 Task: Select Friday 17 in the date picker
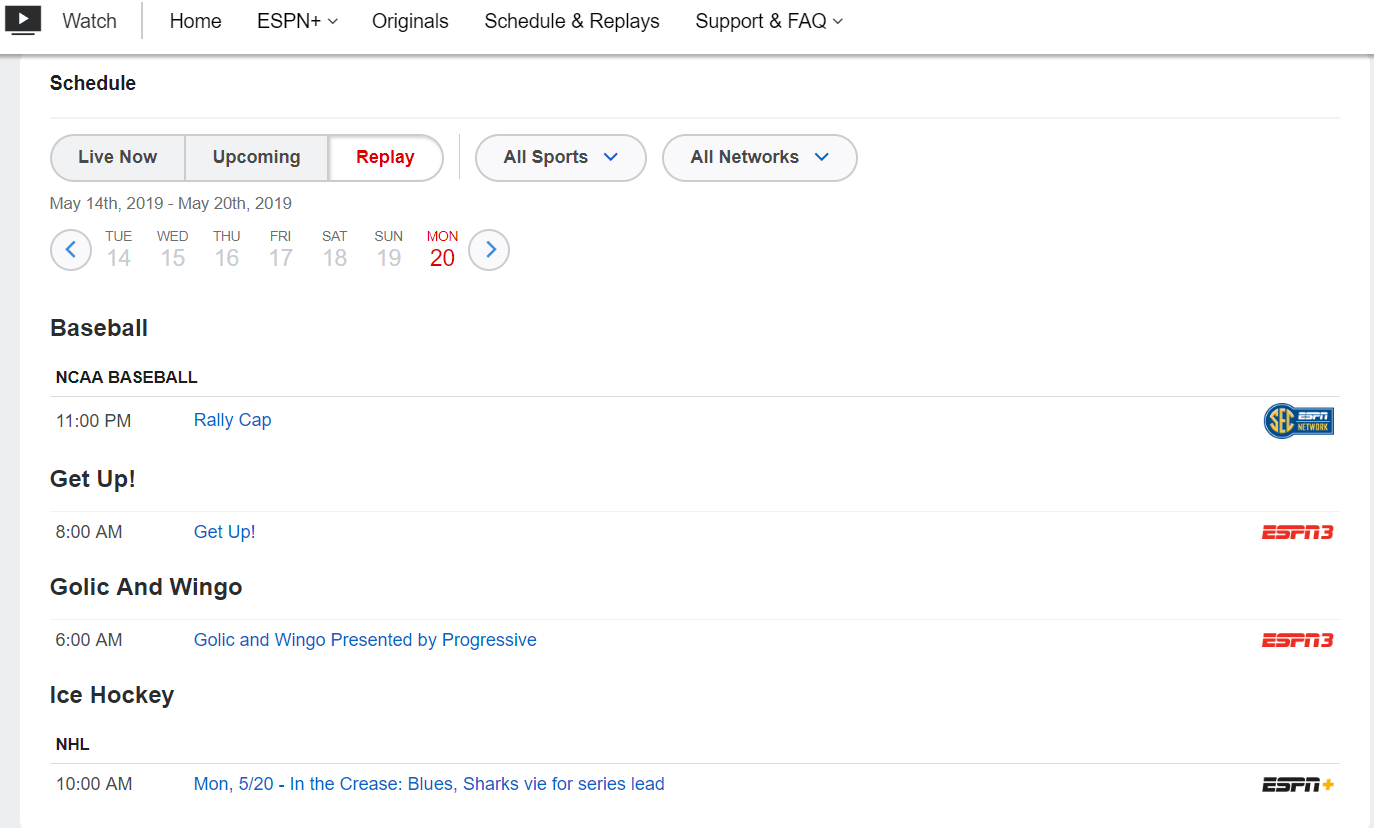(x=281, y=250)
